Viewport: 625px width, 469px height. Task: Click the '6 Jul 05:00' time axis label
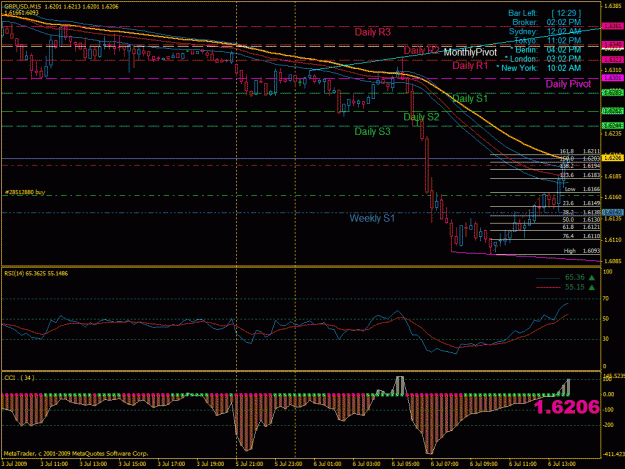pos(406,464)
